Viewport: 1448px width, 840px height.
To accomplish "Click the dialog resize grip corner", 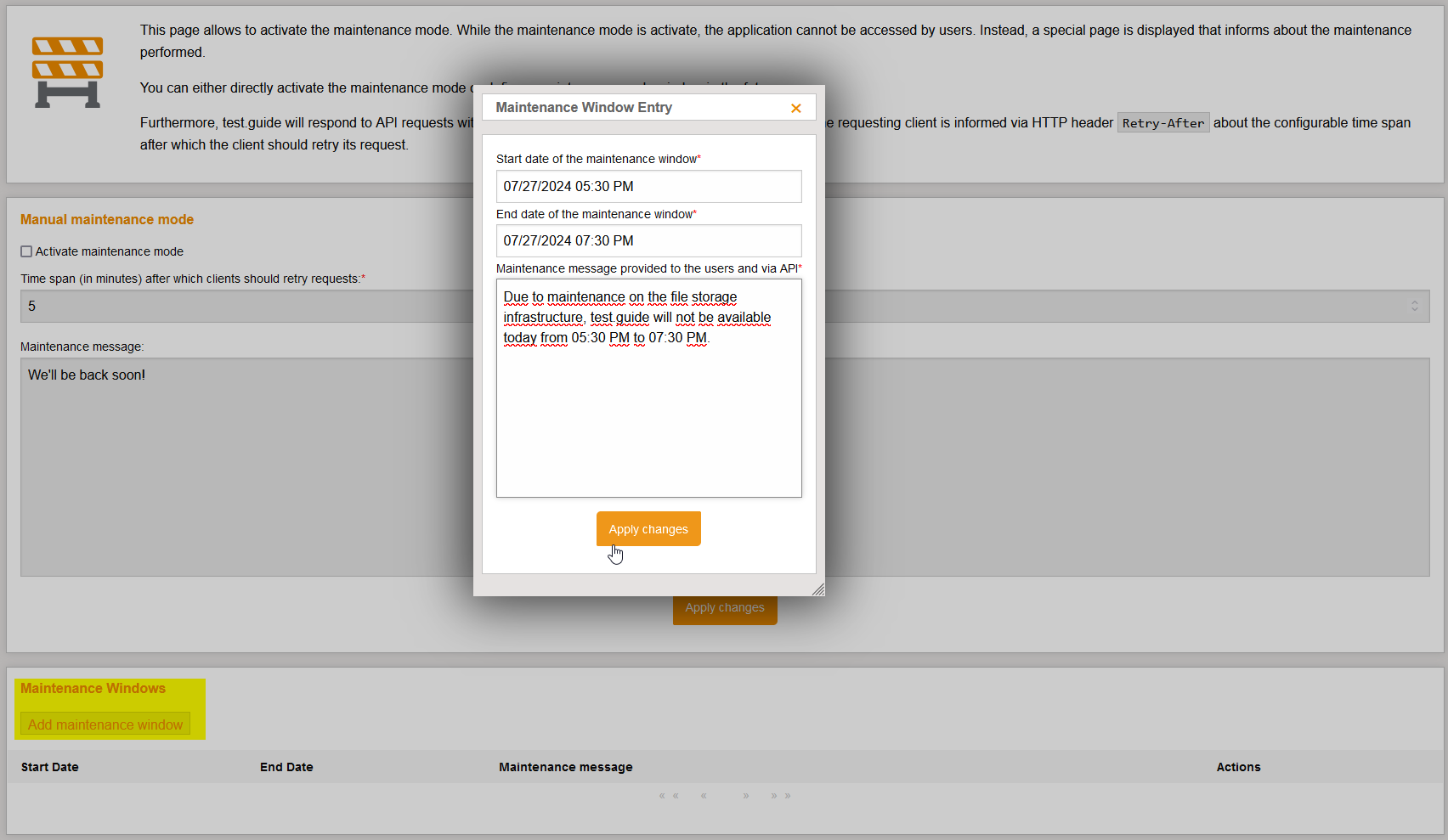I will click(x=817, y=589).
